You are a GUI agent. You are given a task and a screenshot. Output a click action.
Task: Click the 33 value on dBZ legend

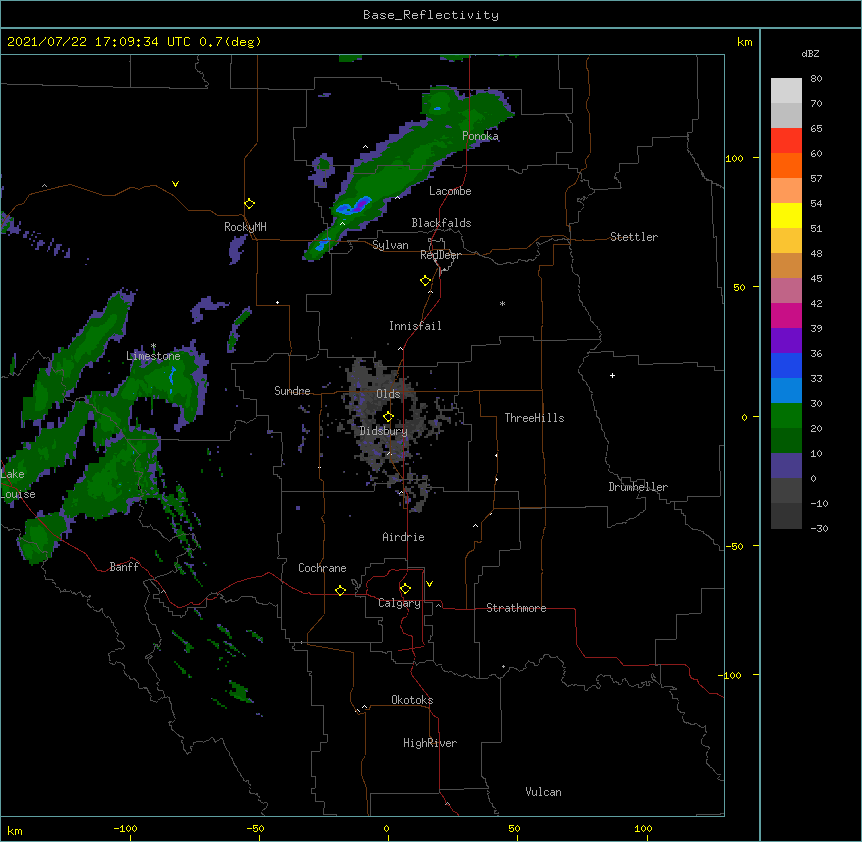(x=816, y=379)
